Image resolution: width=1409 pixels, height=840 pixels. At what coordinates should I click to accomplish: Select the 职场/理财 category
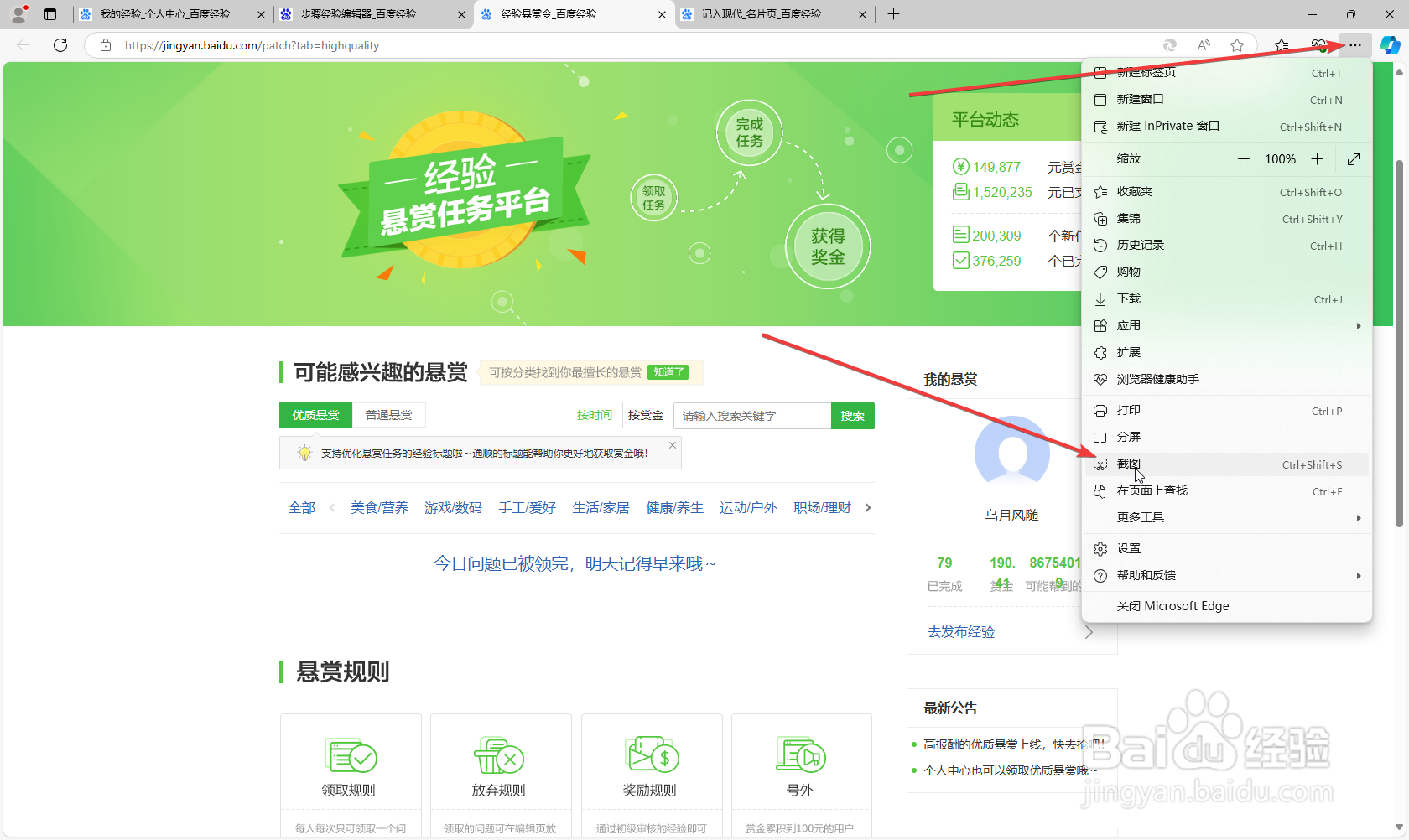tap(822, 507)
